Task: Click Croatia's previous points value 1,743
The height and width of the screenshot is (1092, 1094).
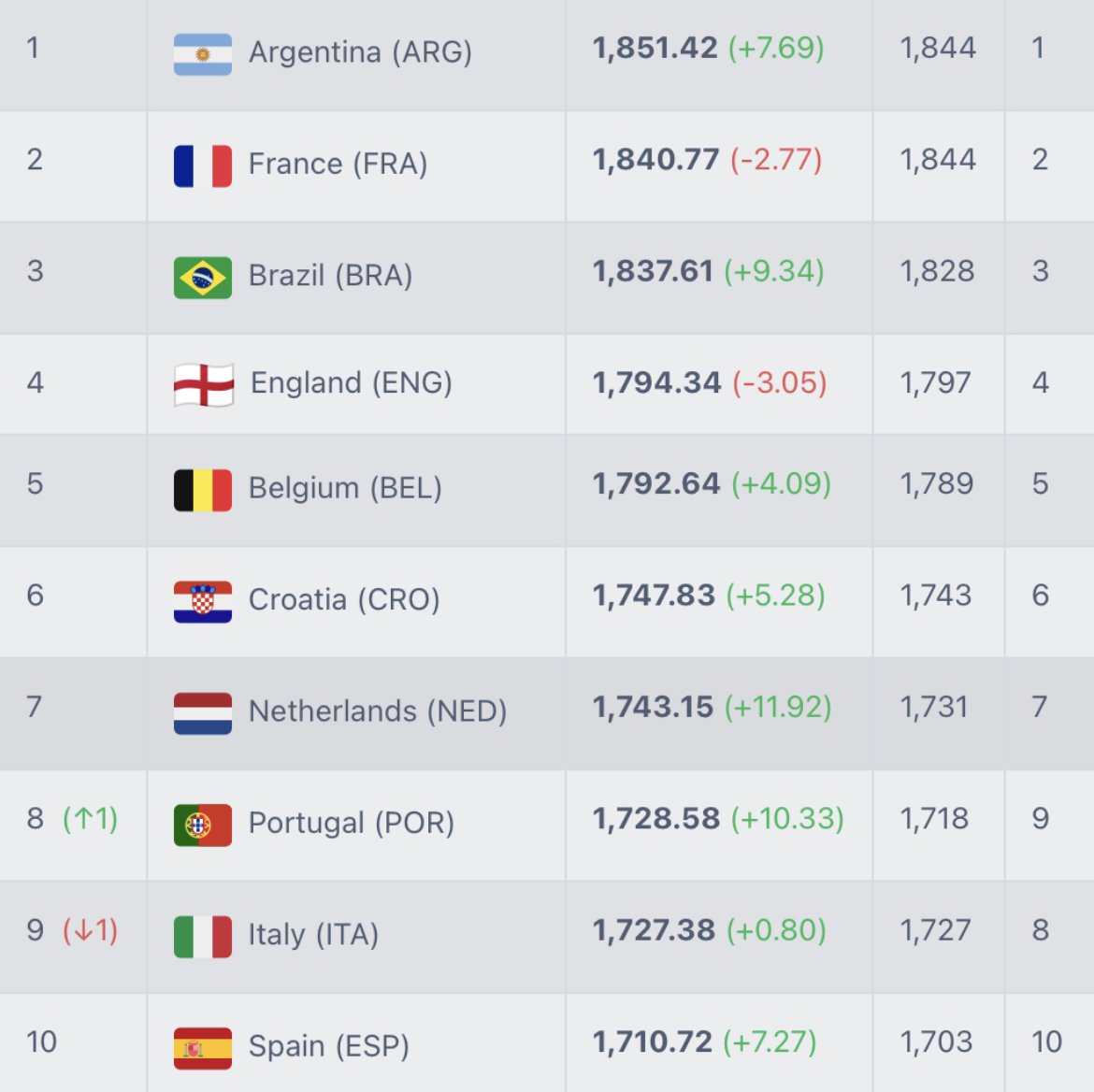Action: tap(935, 596)
